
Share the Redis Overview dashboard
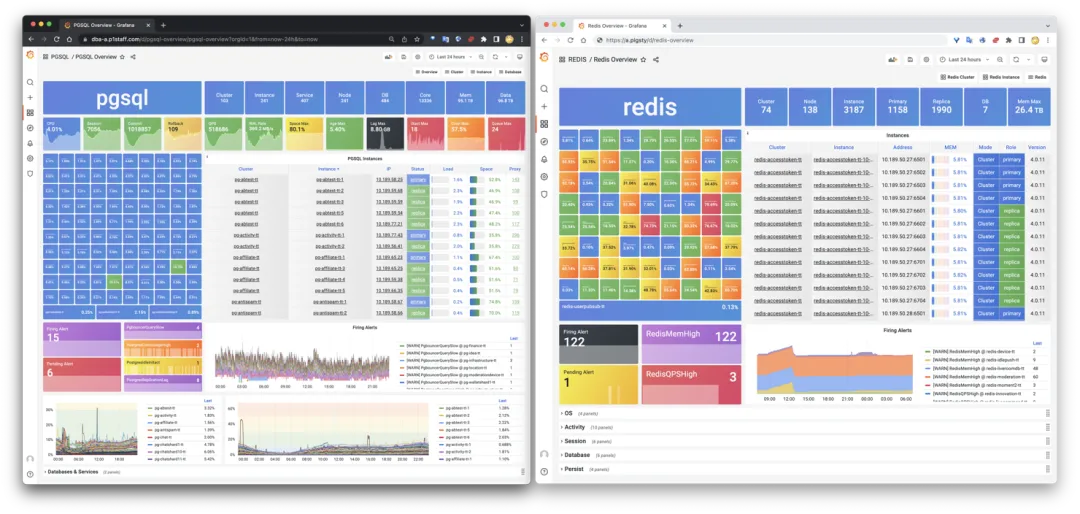(656, 60)
